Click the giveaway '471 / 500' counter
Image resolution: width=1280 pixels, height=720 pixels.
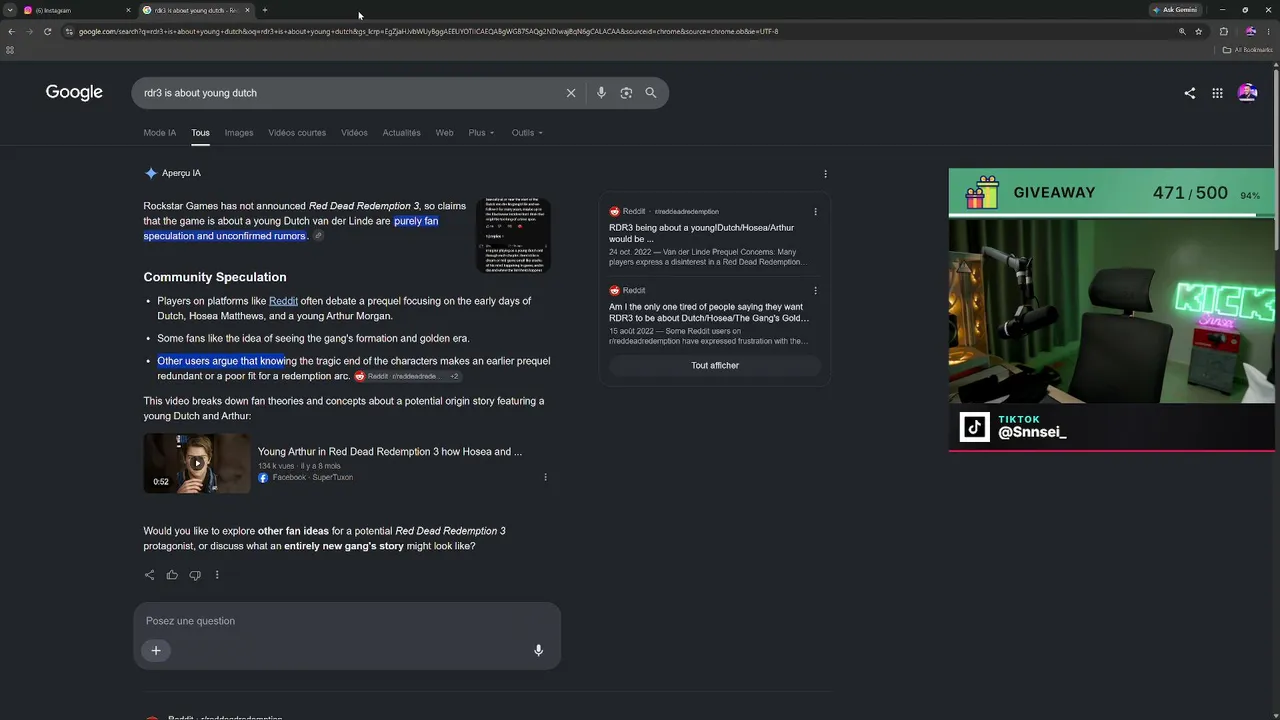point(1190,193)
